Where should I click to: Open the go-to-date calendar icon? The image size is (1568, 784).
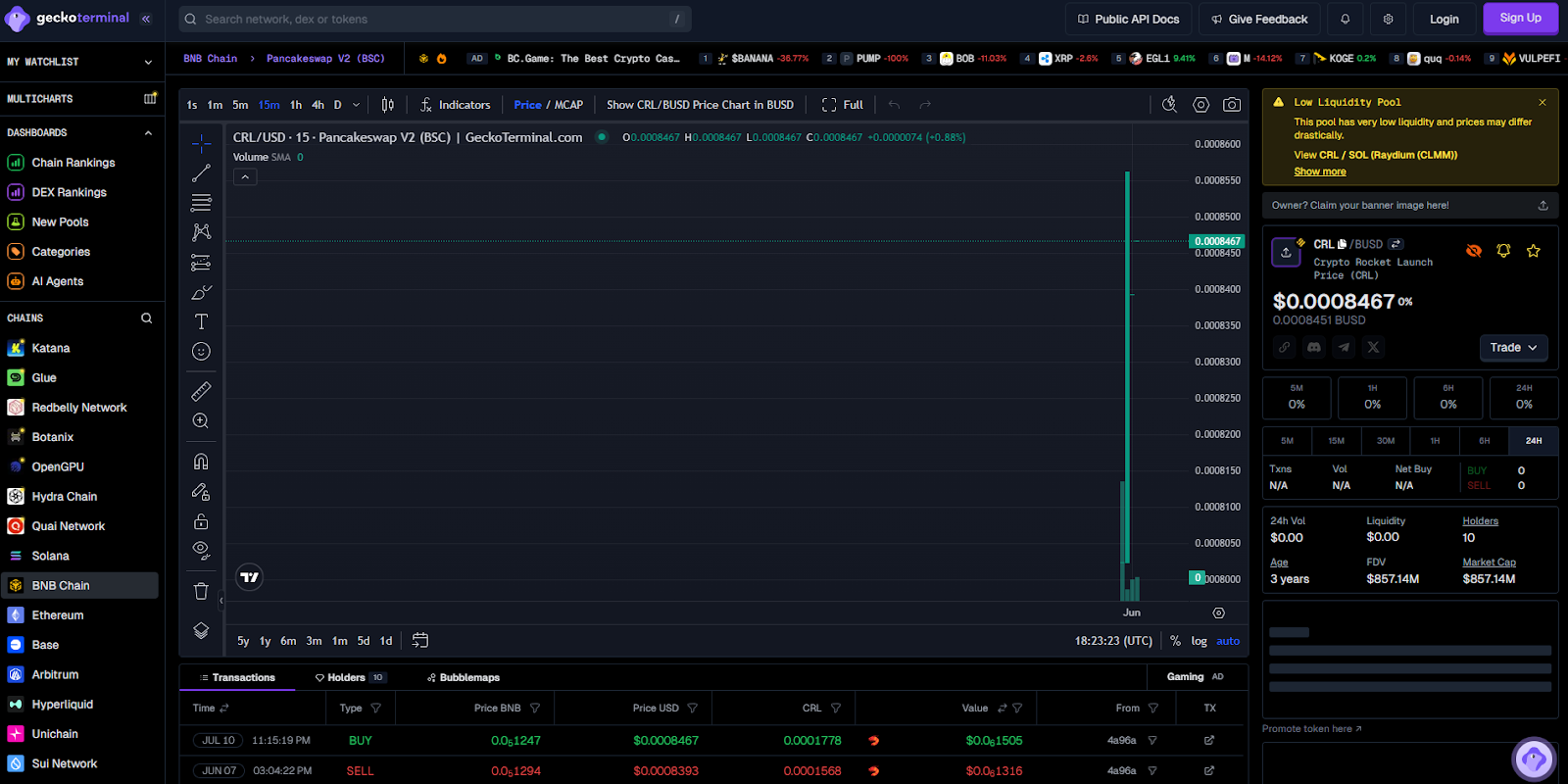tap(420, 640)
